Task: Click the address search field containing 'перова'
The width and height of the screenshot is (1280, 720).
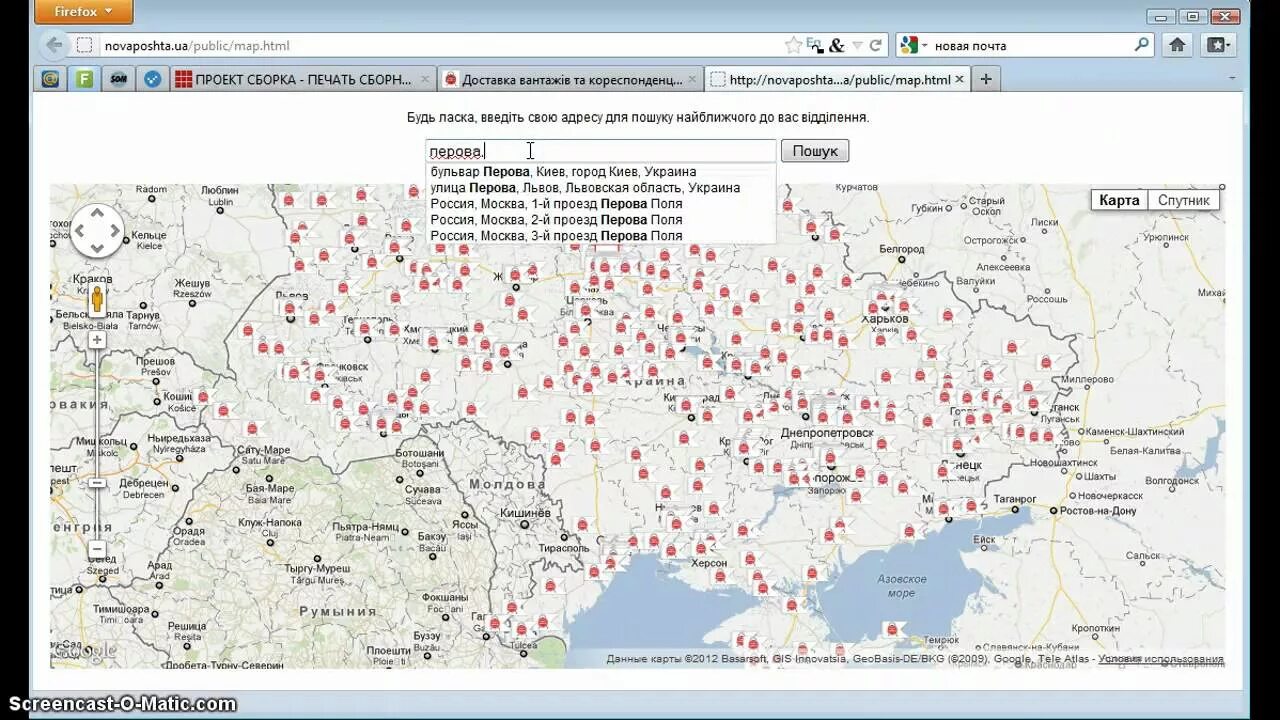Action: [x=601, y=151]
